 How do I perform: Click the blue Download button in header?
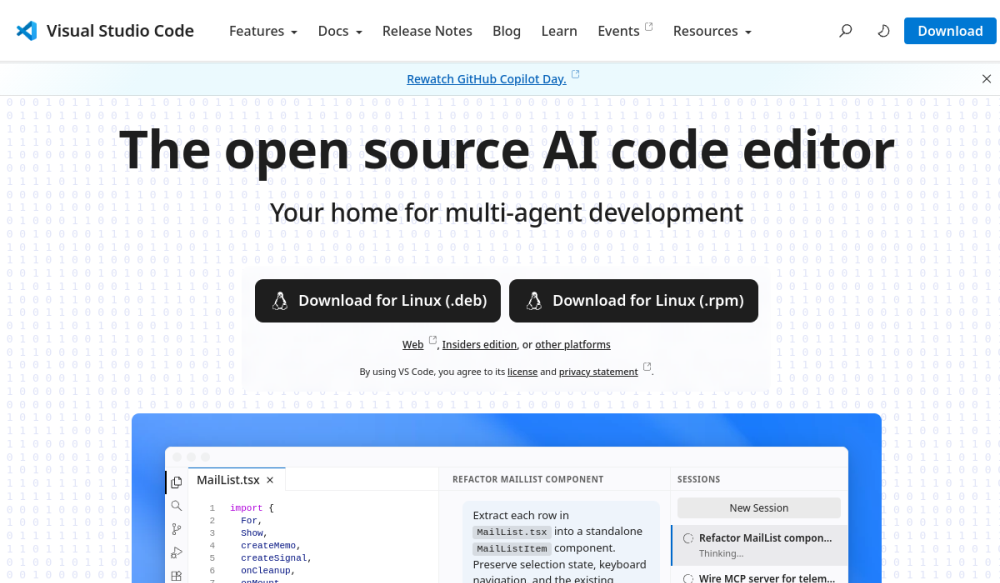coord(950,31)
